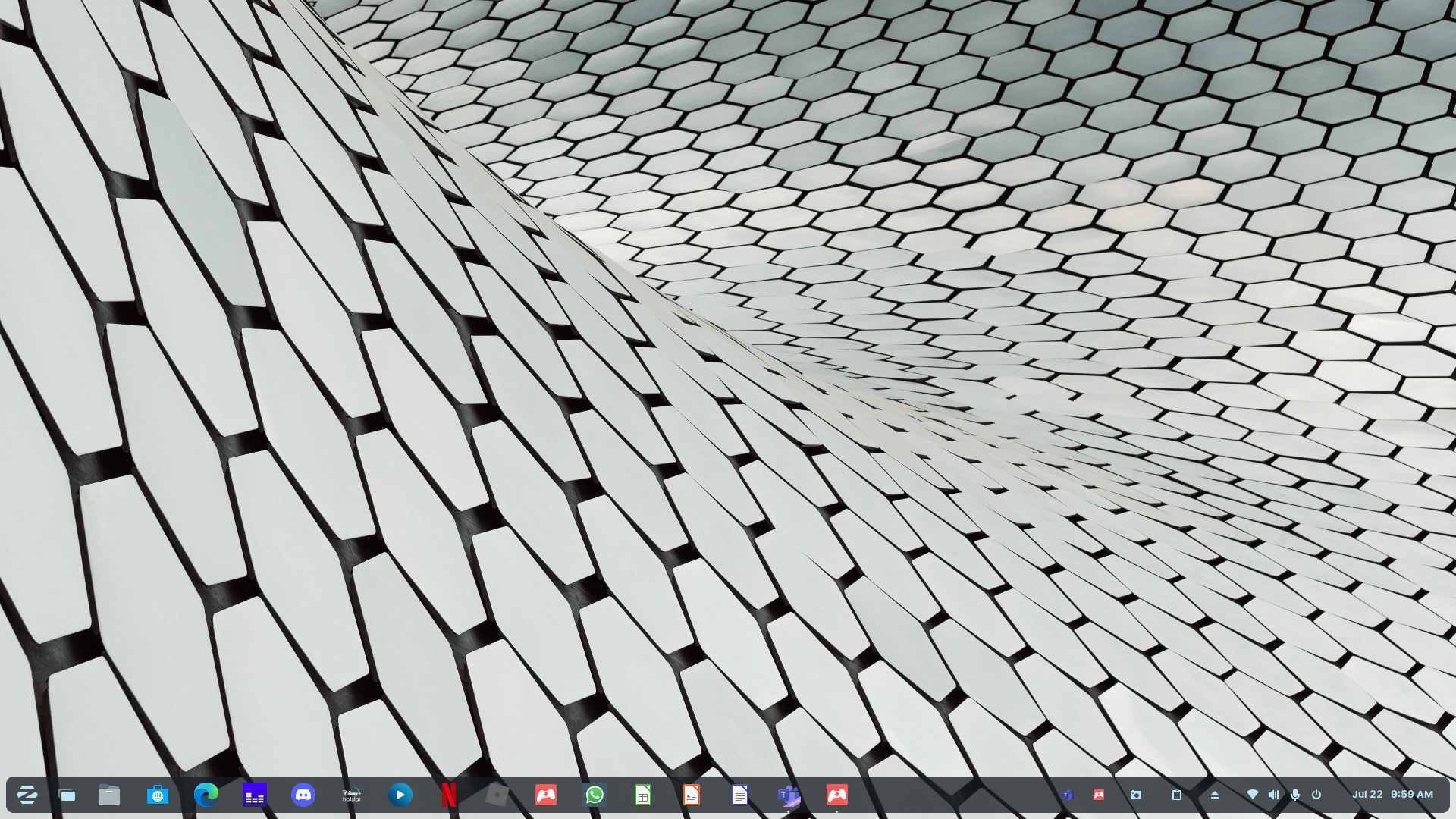Launch Discord from the taskbar

coord(303,795)
